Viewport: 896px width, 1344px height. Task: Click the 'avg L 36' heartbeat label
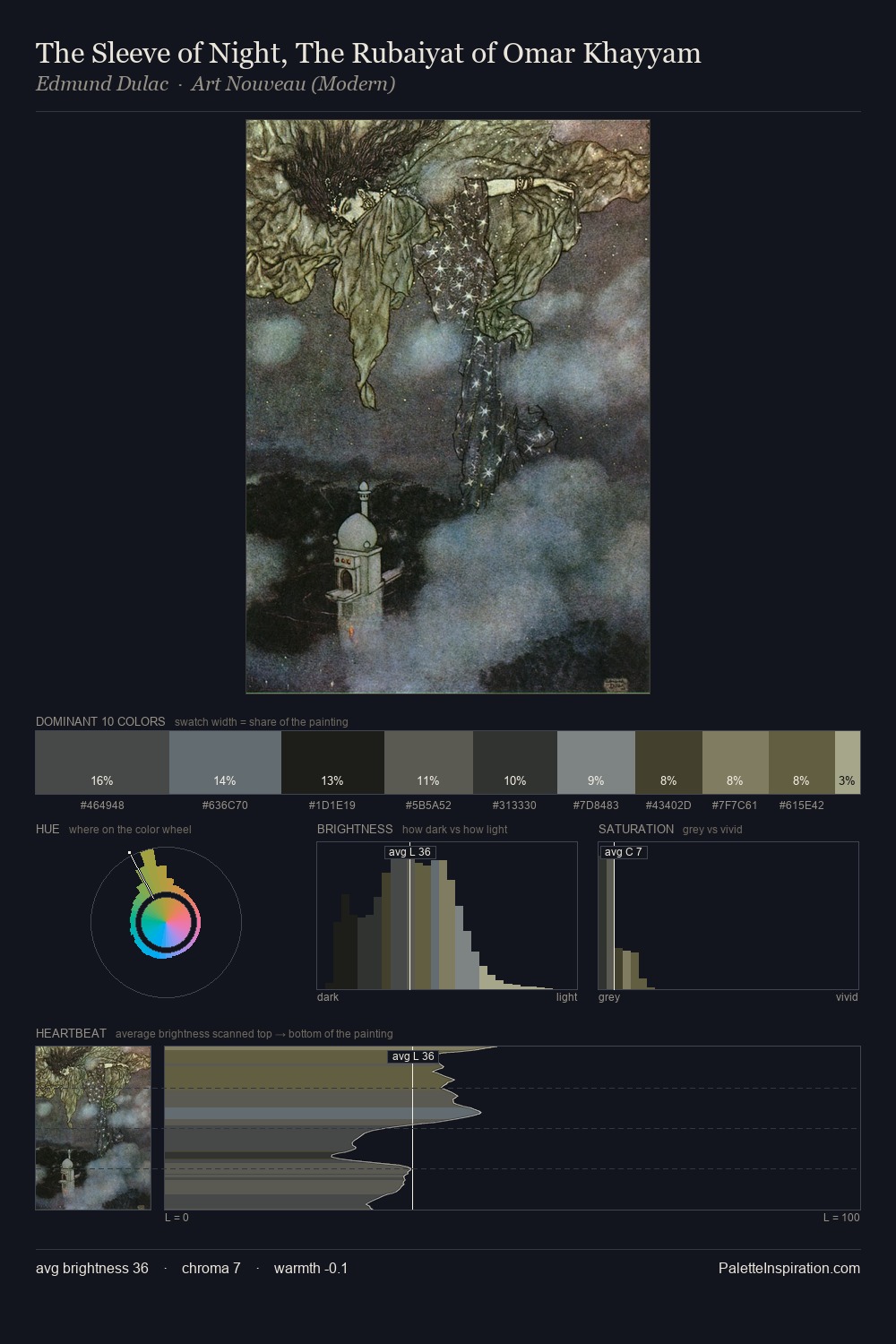[413, 1056]
